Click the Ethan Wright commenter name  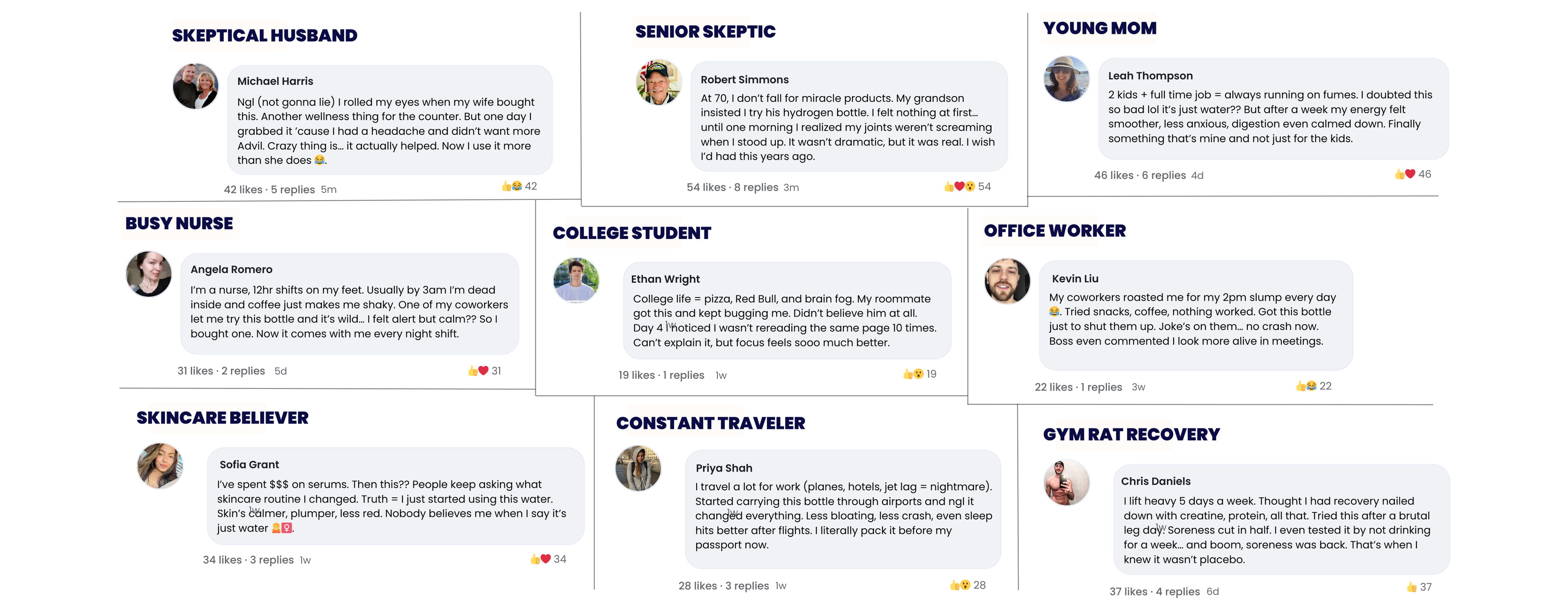(665, 279)
